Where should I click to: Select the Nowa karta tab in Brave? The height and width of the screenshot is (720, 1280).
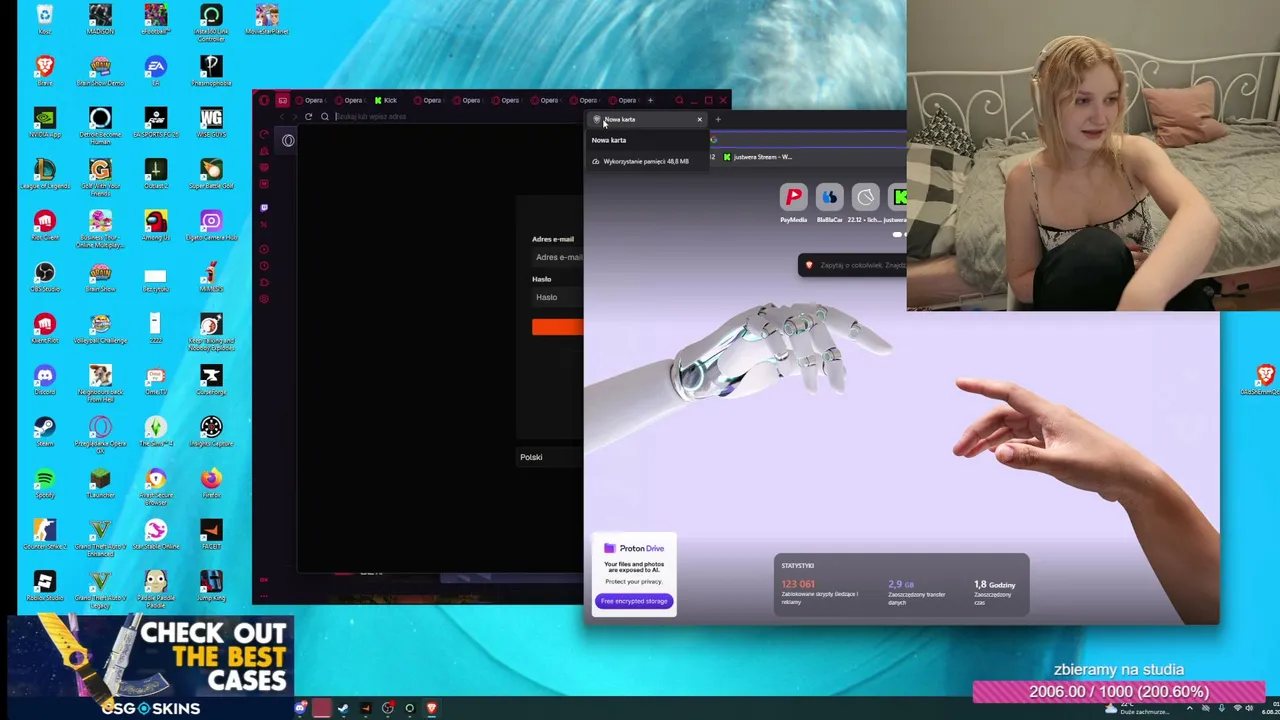pos(648,120)
